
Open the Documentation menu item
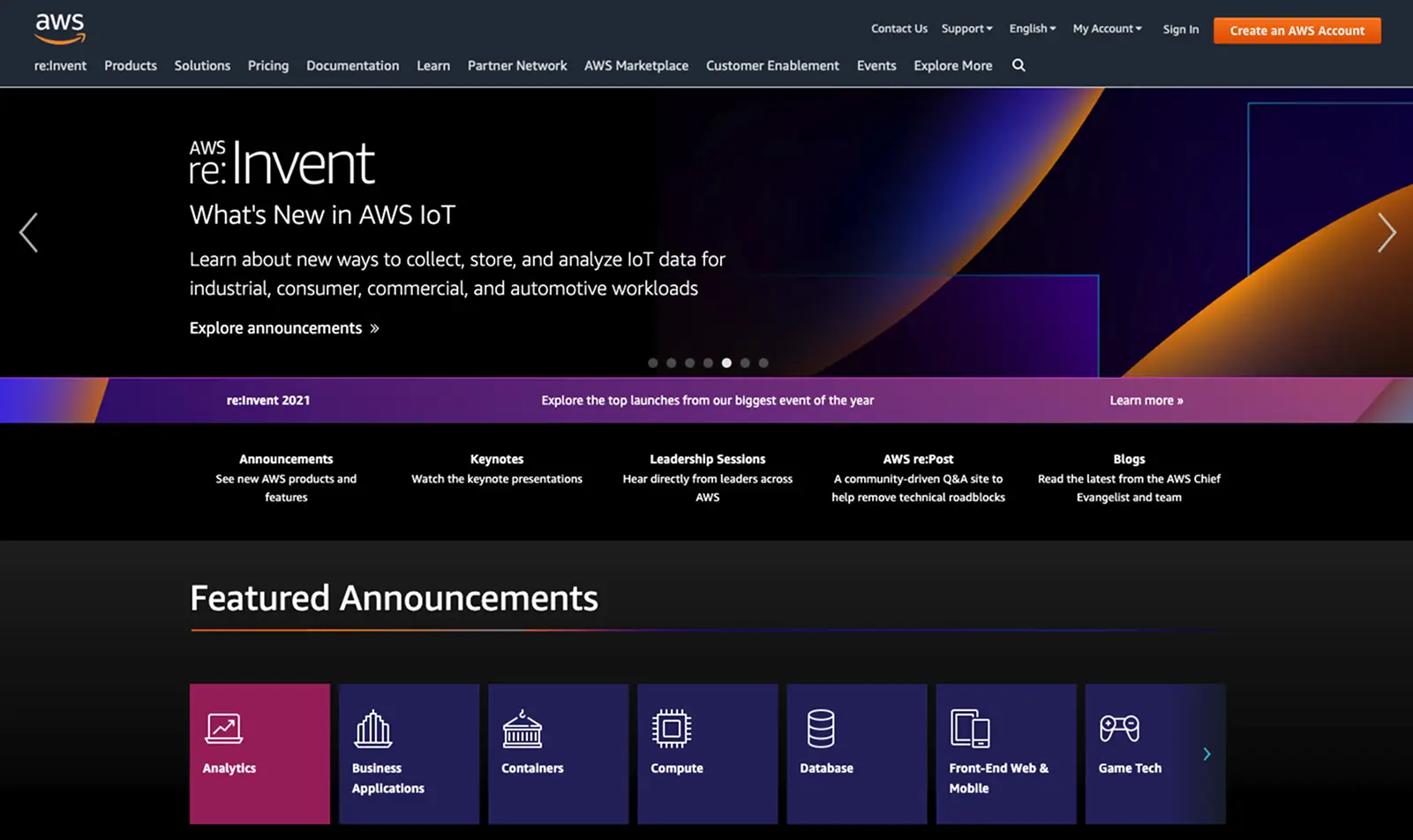(x=352, y=65)
